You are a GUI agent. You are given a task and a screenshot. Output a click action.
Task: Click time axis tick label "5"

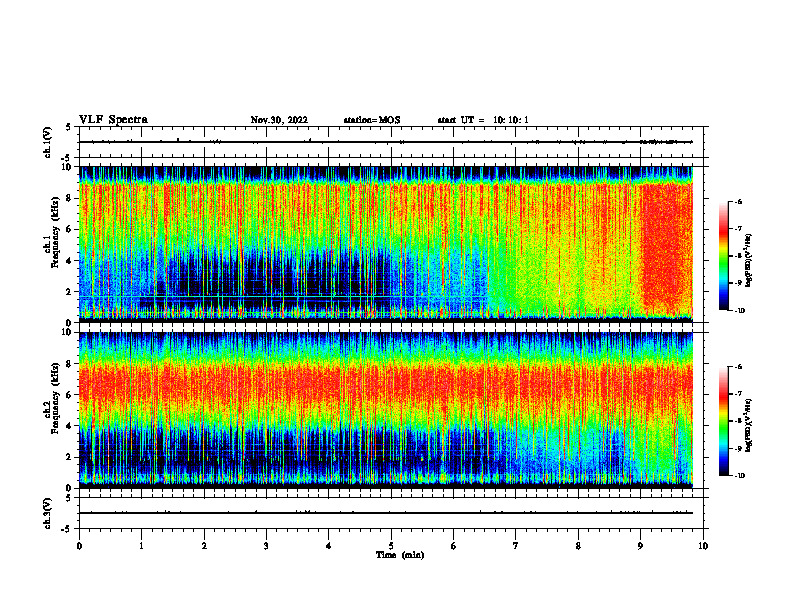(x=391, y=546)
